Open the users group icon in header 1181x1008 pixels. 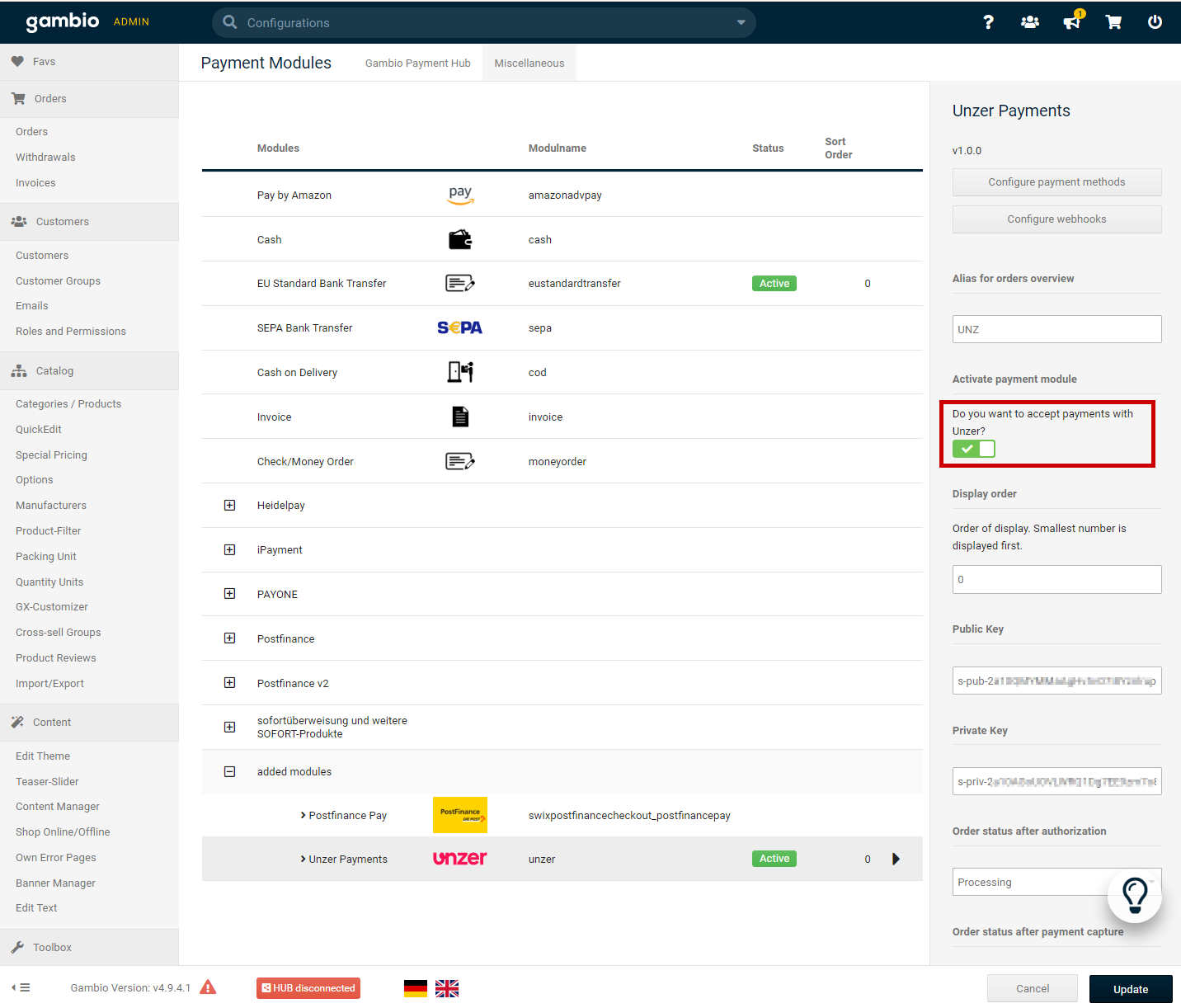tap(1030, 22)
